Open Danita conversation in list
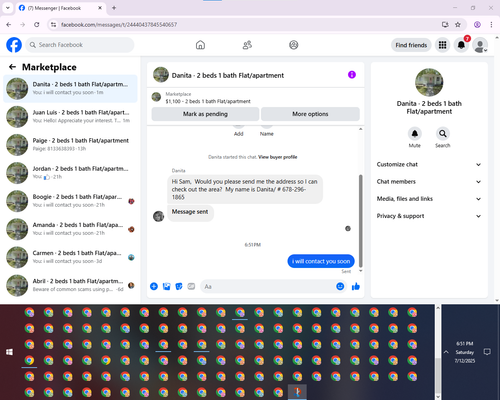Viewport: 500px width, 400px height. (x=70, y=89)
